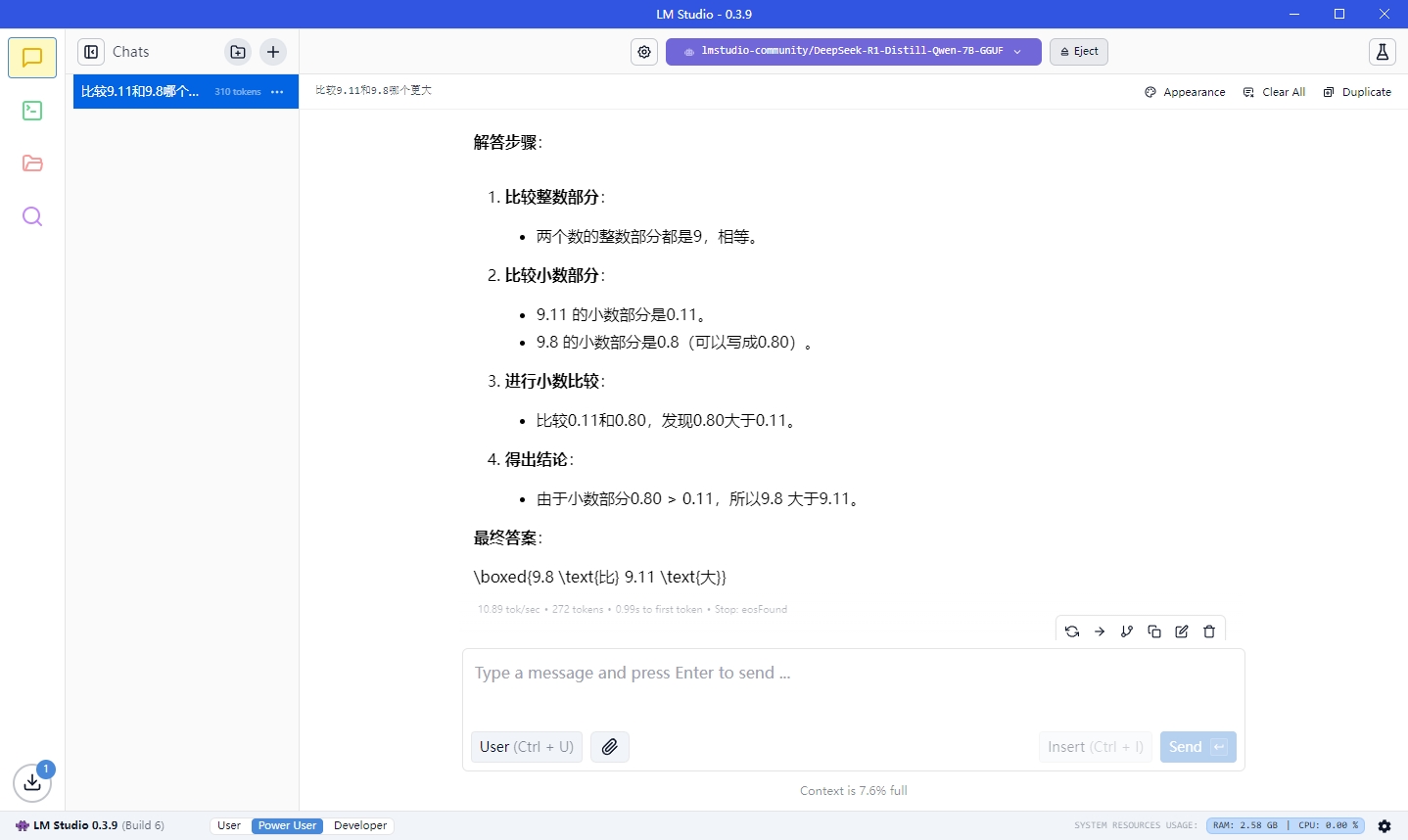The image size is (1408, 840).
Task: Regenerate the assistant message
Action: [x=1072, y=631]
